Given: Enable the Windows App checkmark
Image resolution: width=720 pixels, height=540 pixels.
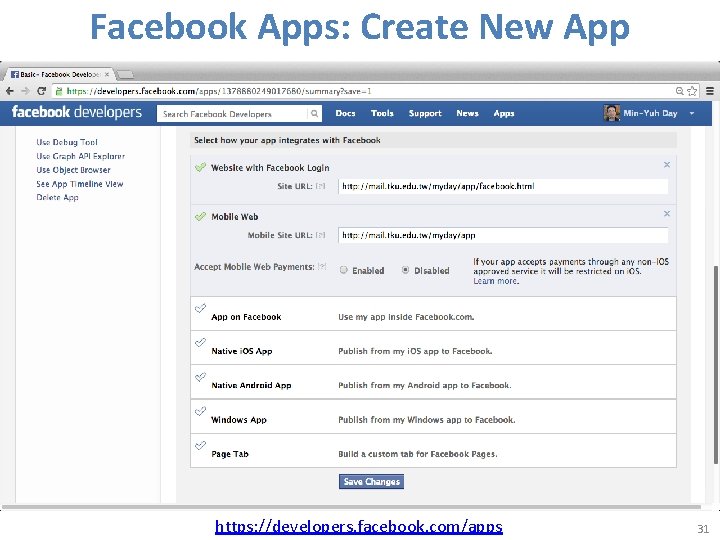Looking at the screenshot, I should pyautogui.click(x=200, y=411).
